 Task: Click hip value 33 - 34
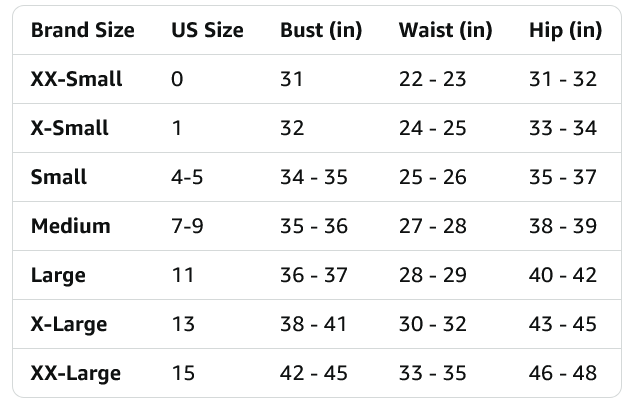tap(563, 128)
